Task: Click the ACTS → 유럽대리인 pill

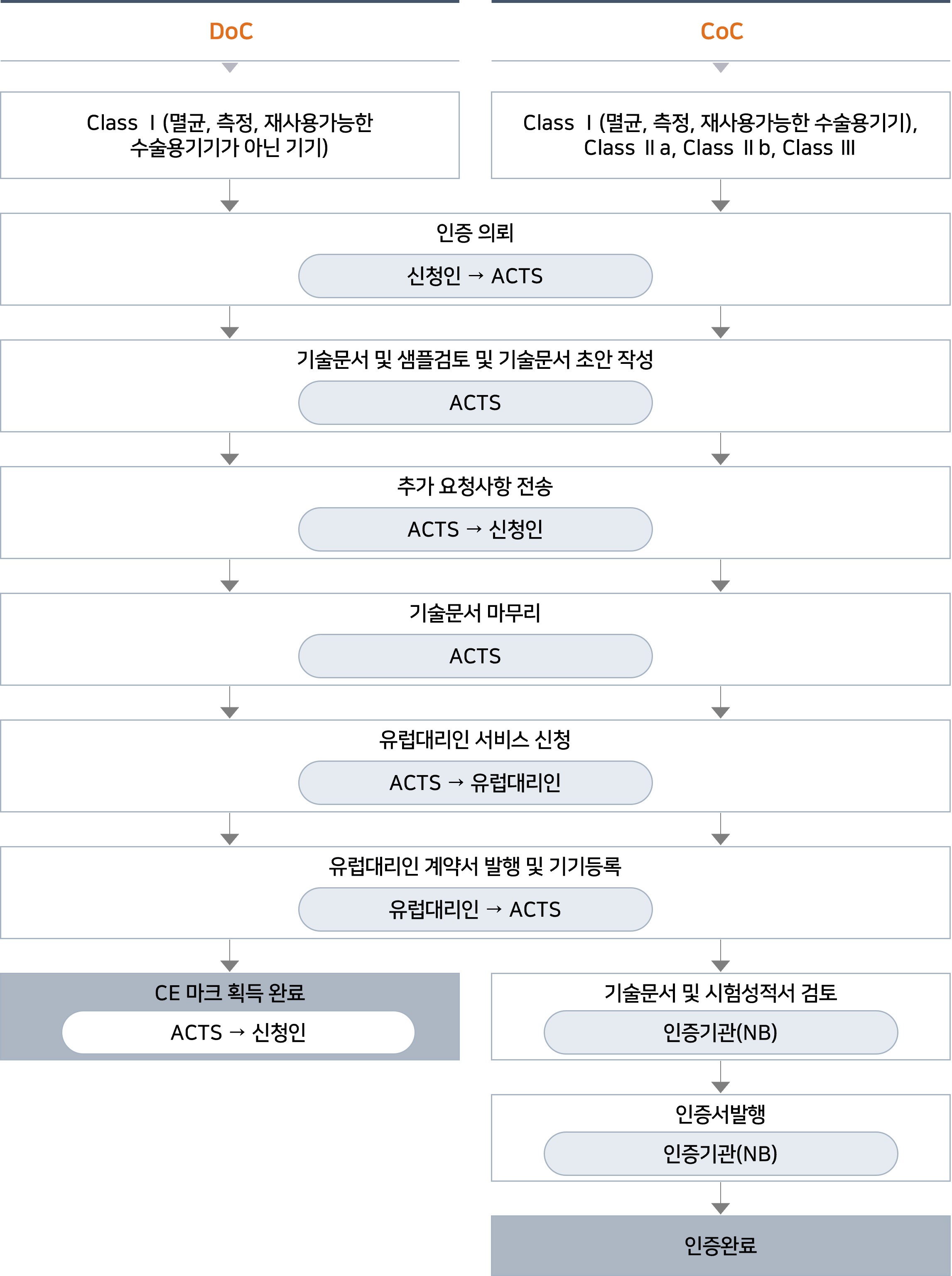Action: [x=475, y=783]
